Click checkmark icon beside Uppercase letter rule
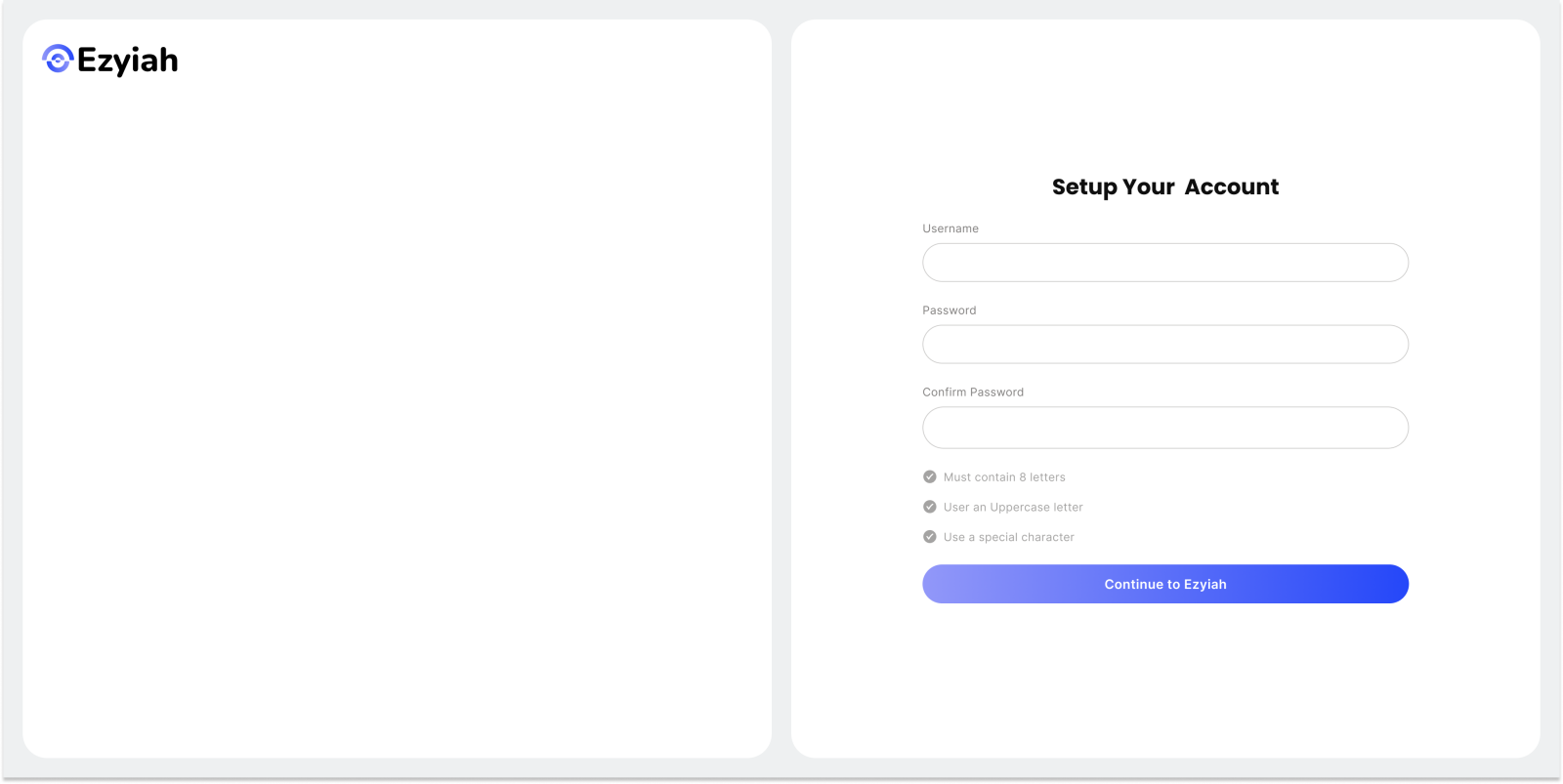The height and width of the screenshot is (784, 1563). click(x=930, y=507)
